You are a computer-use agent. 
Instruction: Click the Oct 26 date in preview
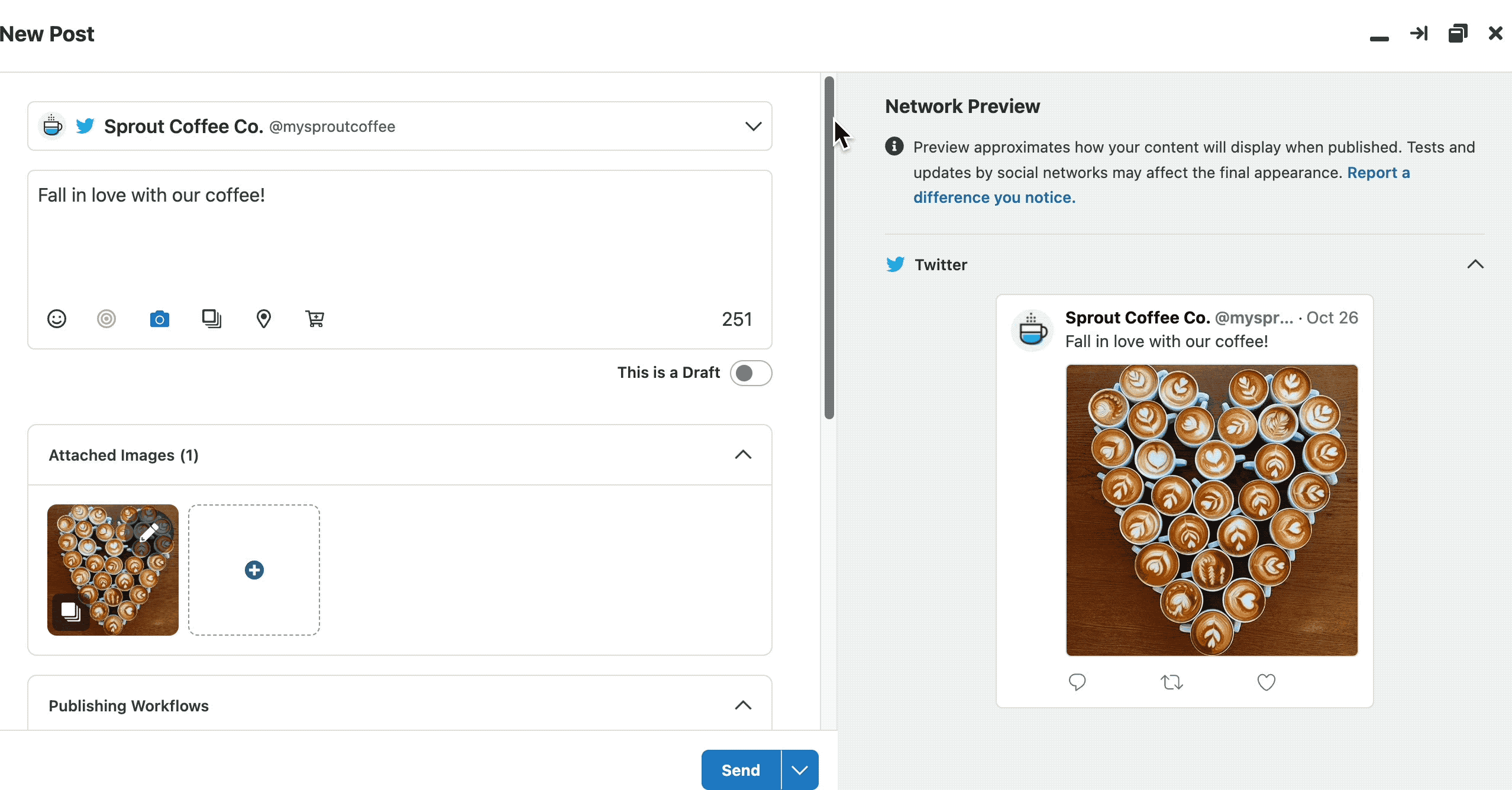[x=1332, y=318]
